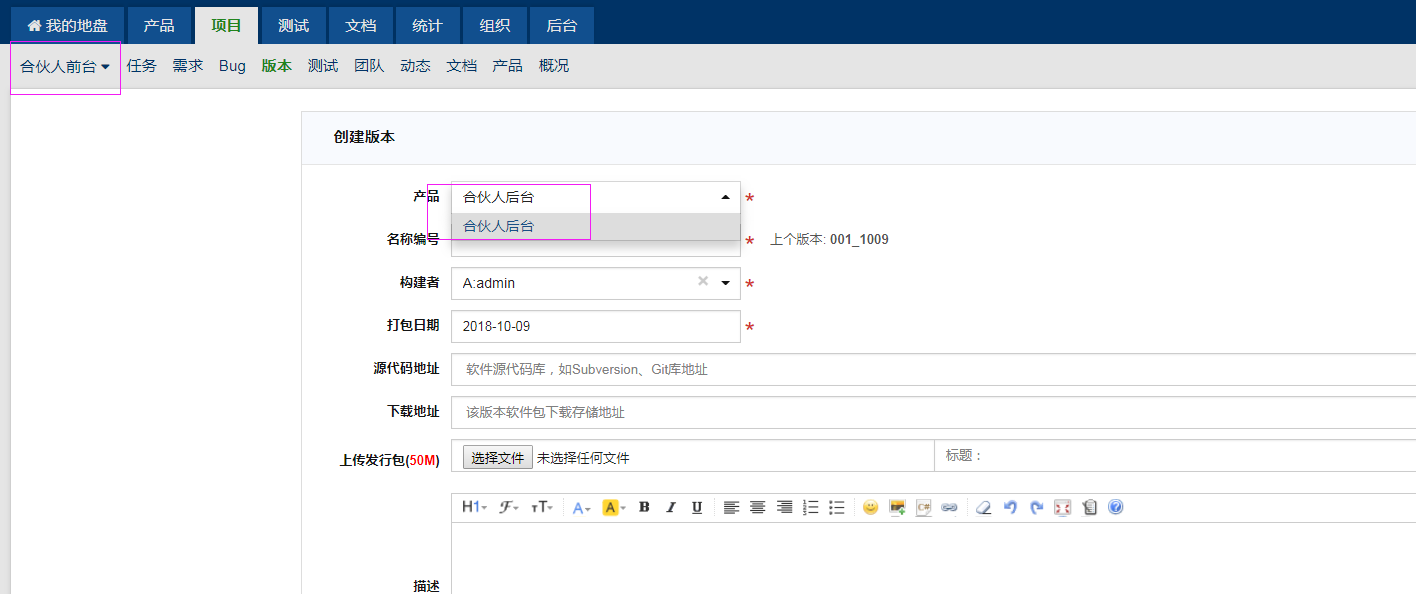The width and height of the screenshot is (1416, 594).
Task: Redo the last edit
Action: pos(1037,508)
